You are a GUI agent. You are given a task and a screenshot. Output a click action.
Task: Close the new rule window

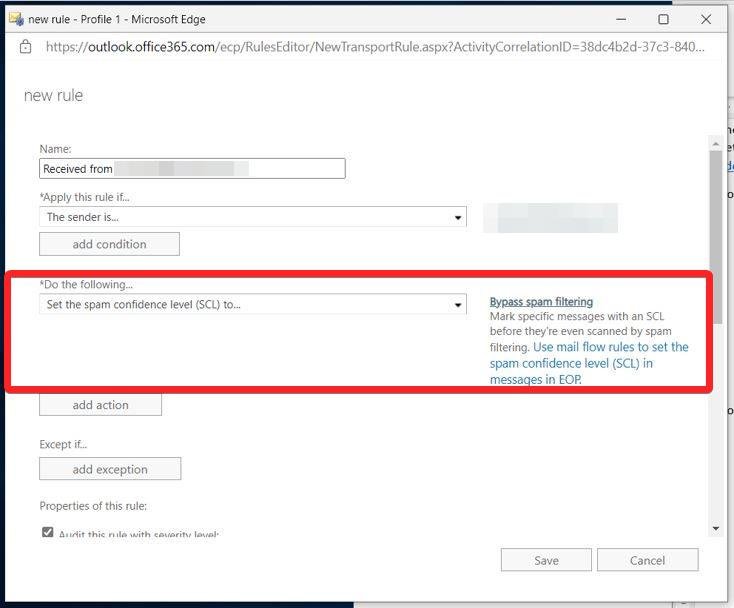(x=706, y=19)
